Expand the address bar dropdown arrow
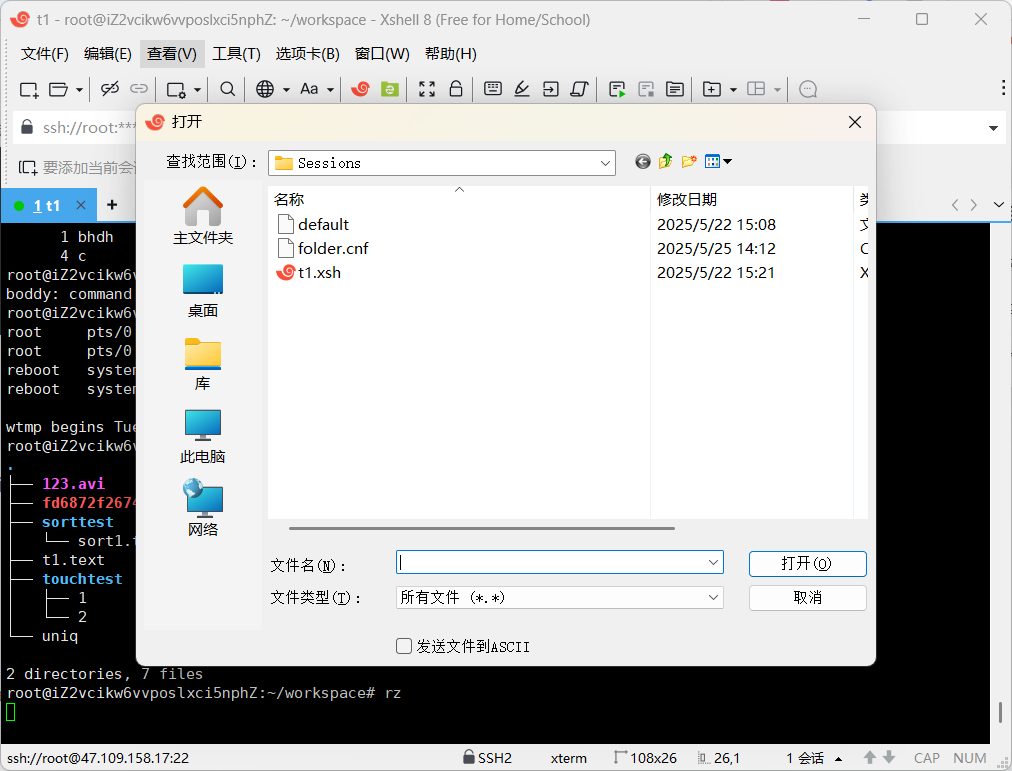The height and width of the screenshot is (771, 1012). click(x=993, y=128)
